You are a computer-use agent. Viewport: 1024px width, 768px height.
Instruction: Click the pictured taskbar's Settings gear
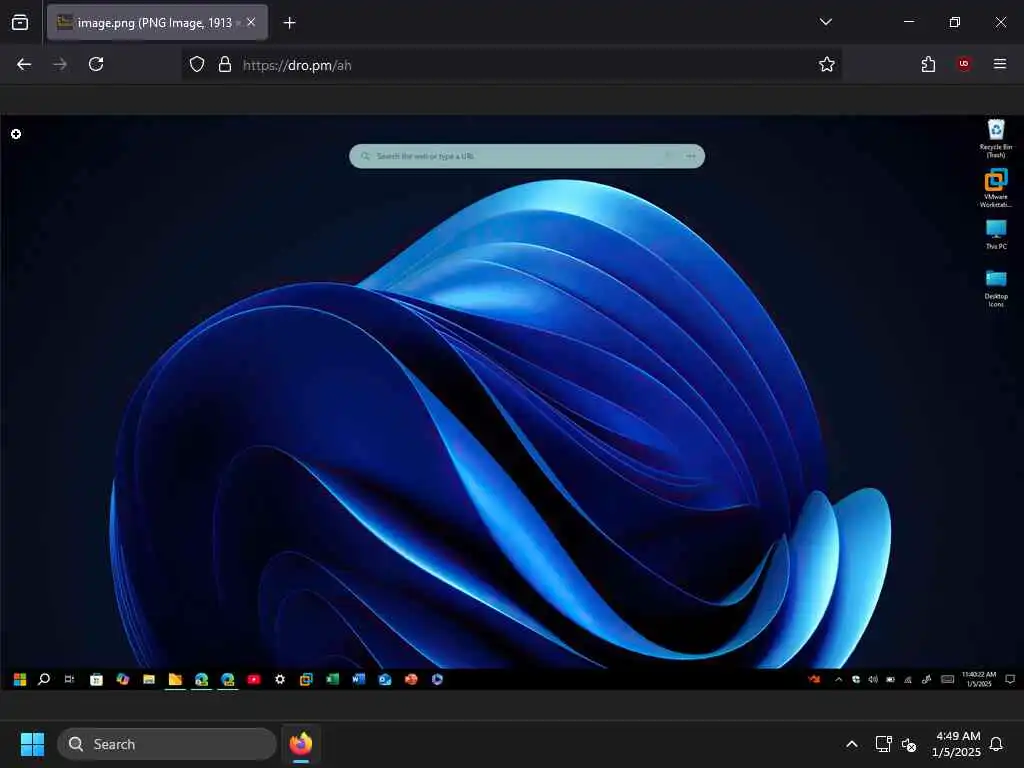tap(280, 679)
